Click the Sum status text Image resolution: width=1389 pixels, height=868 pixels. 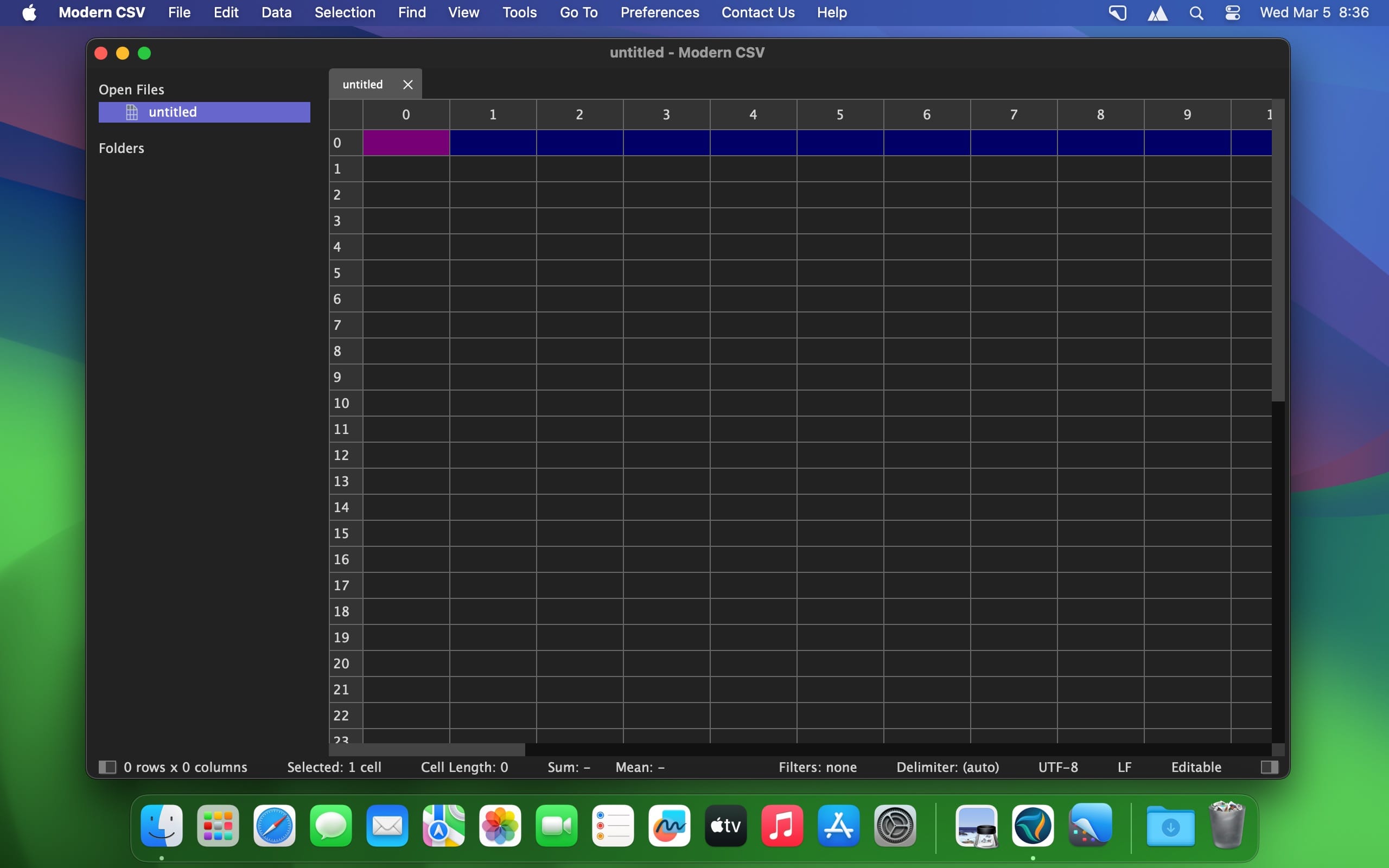569,767
